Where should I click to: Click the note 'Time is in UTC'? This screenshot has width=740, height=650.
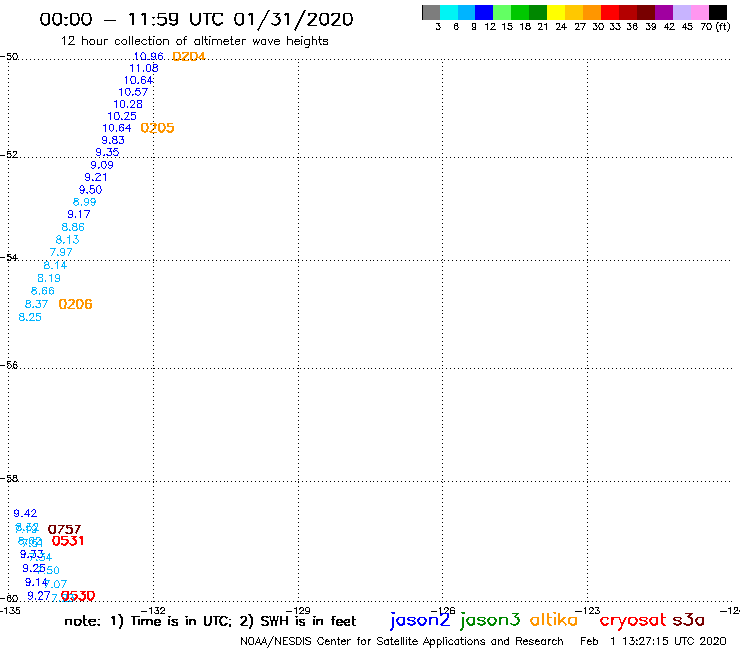point(181,621)
